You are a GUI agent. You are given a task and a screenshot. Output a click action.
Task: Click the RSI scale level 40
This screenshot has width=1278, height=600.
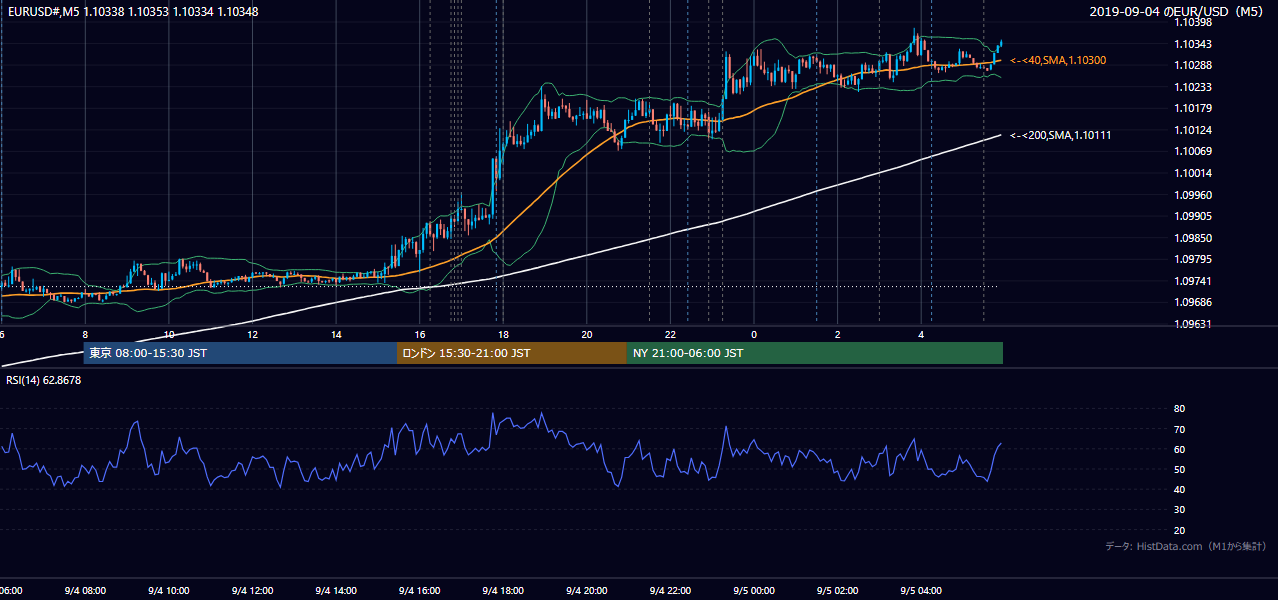coord(1179,489)
